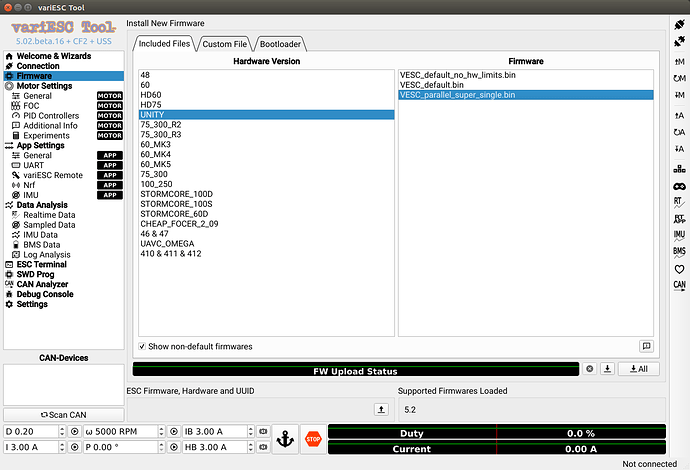Click the CAN icon in right toolbar
The height and width of the screenshot is (470, 690).
pos(679,285)
